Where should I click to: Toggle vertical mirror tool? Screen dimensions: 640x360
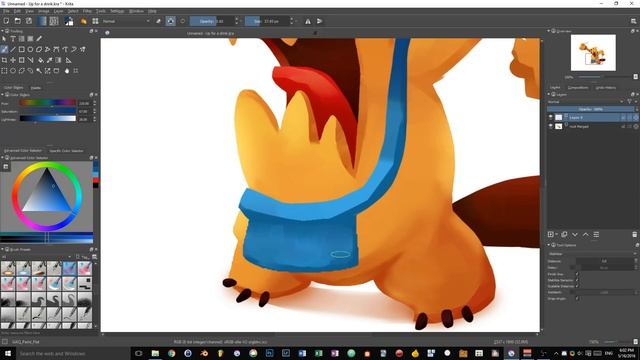(320, 21)
